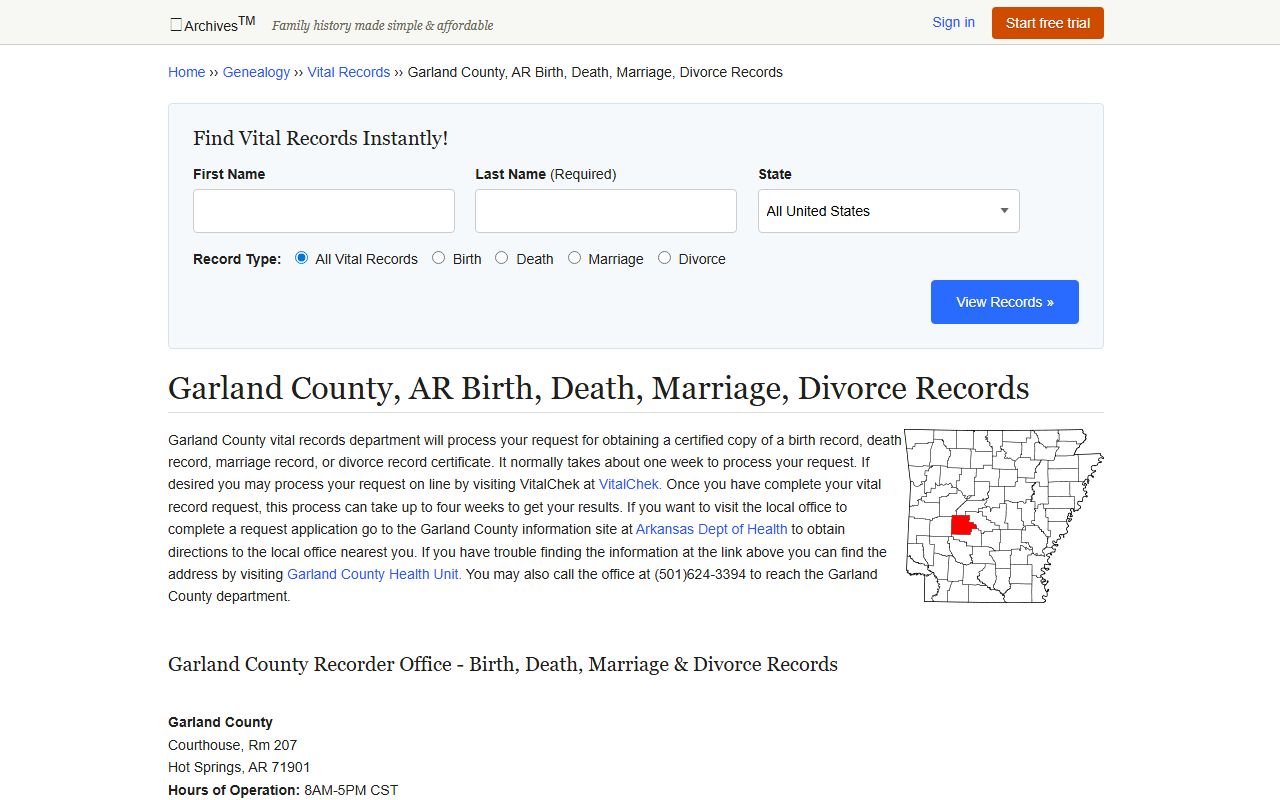Click the page heading Garland County, AR Records

(598, 388)
